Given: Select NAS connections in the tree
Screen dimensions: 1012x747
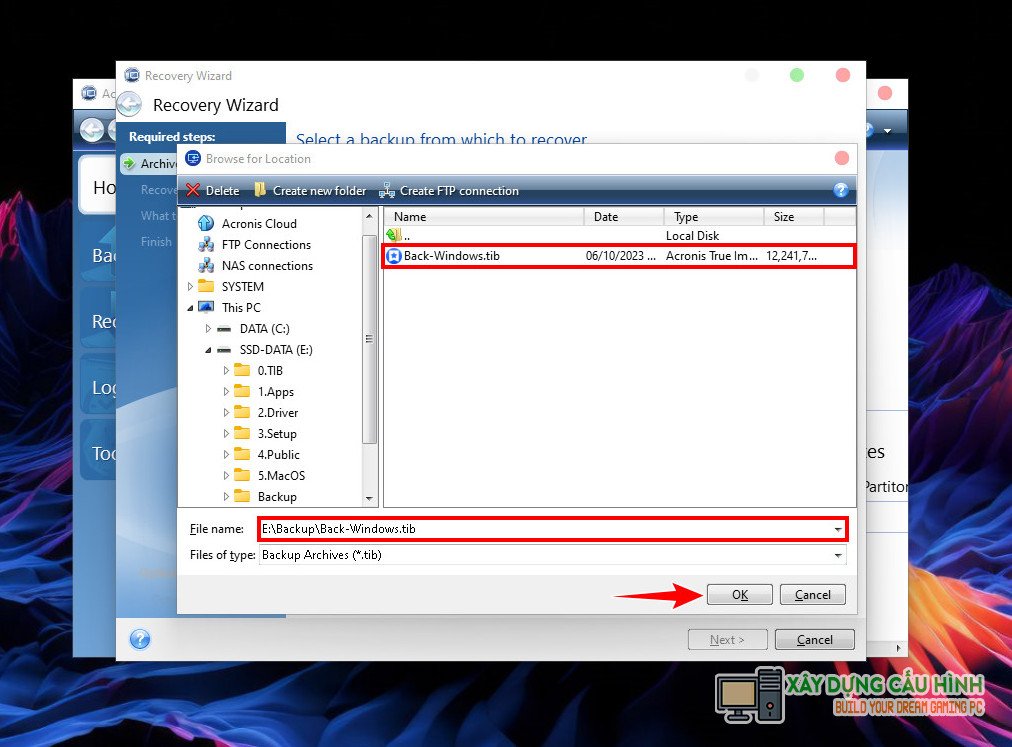Looking at the screenshot, I should 266,265.
